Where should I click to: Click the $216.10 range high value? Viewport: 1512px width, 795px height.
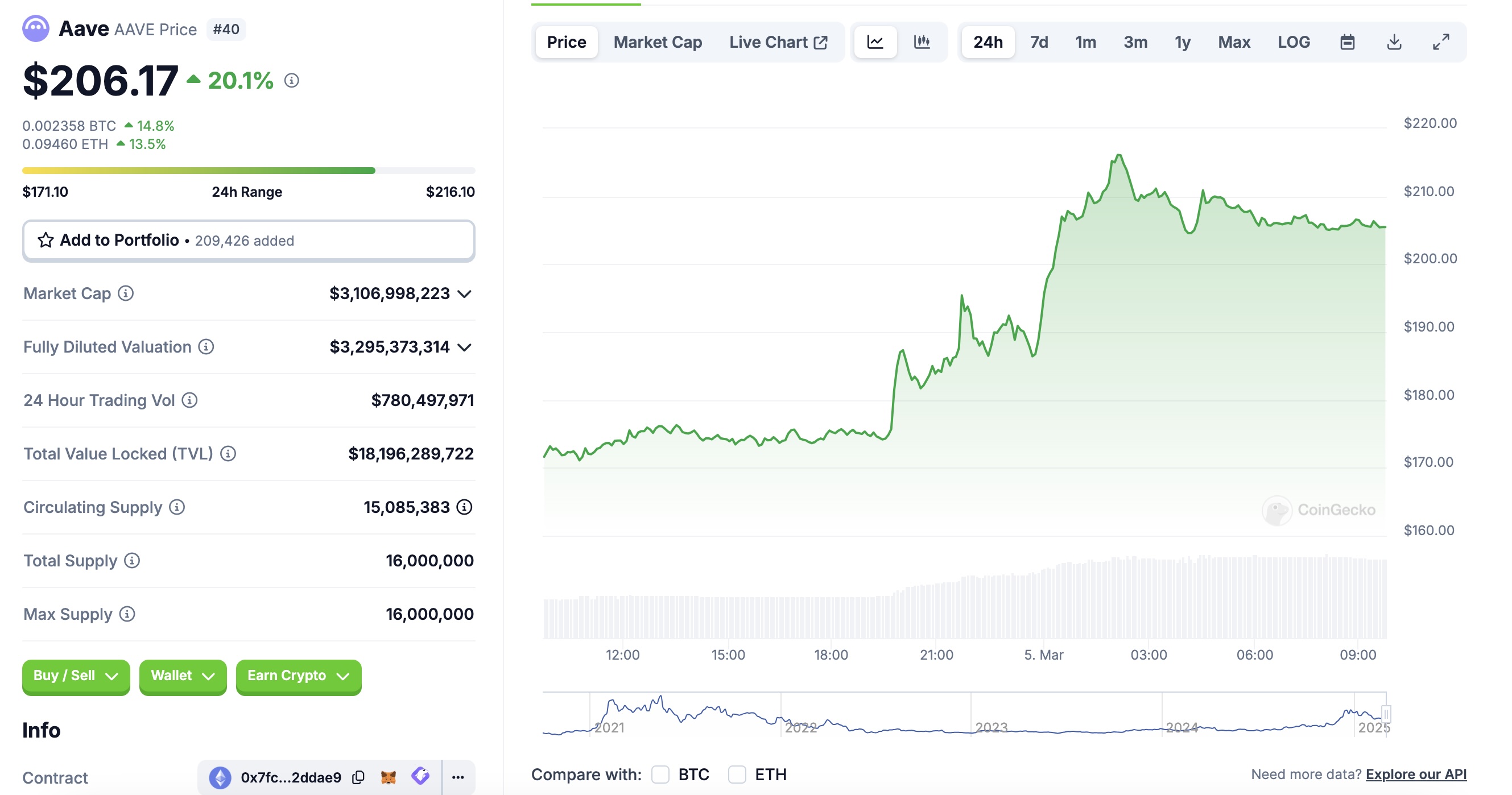(x=450, y=191)
